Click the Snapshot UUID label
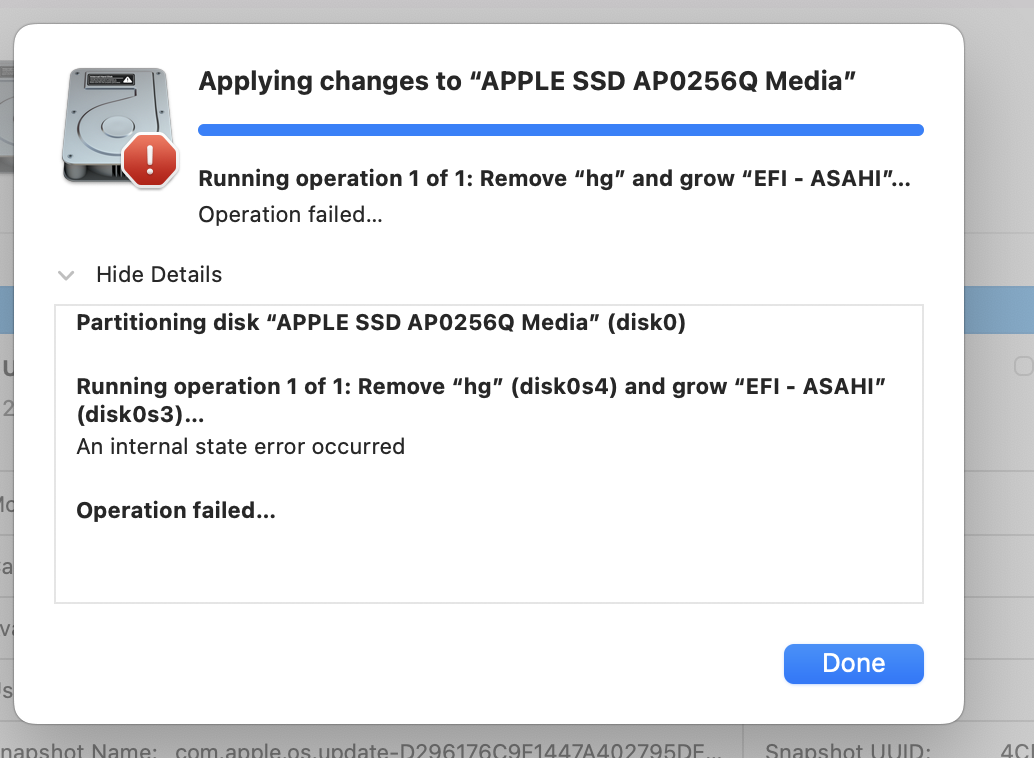 click(x=848, y=750)
